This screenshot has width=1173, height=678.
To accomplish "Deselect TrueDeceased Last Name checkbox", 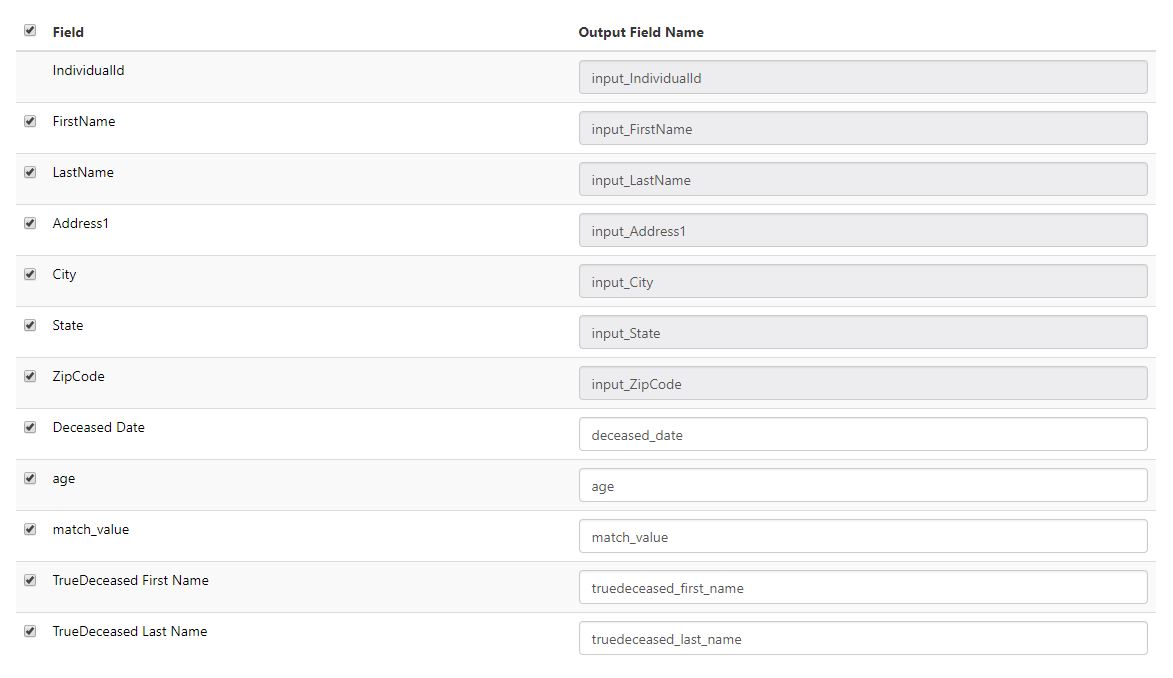I will (x=30, y=631).
